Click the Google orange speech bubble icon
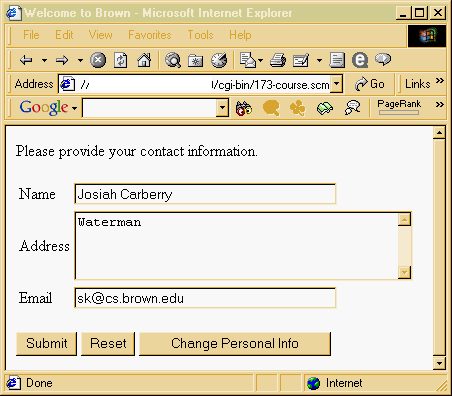Screen dimensions: 452x396 (271, 108)
